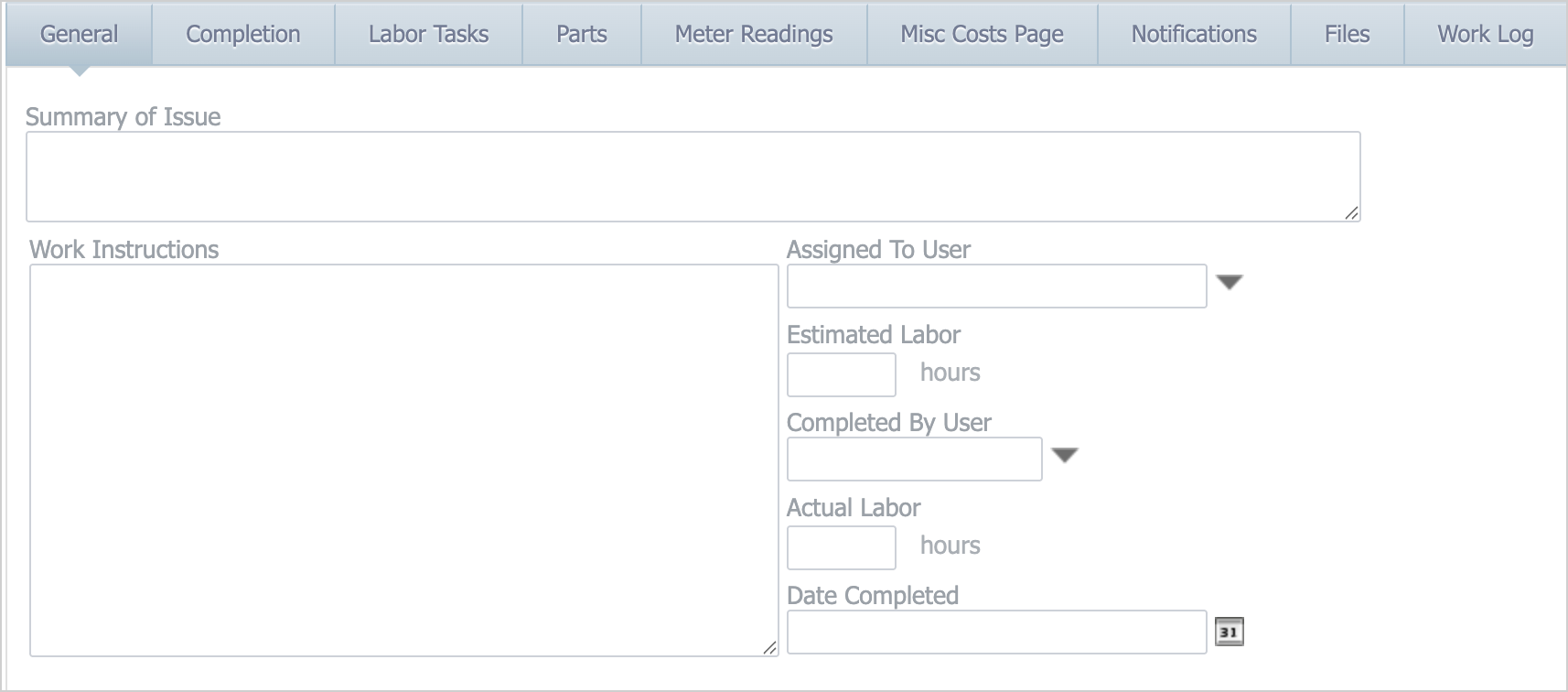The width and height of the screenshot is (1568, 692).
Task: Click the Summary of Issue resize handle
Action: tap(1351, 213)
